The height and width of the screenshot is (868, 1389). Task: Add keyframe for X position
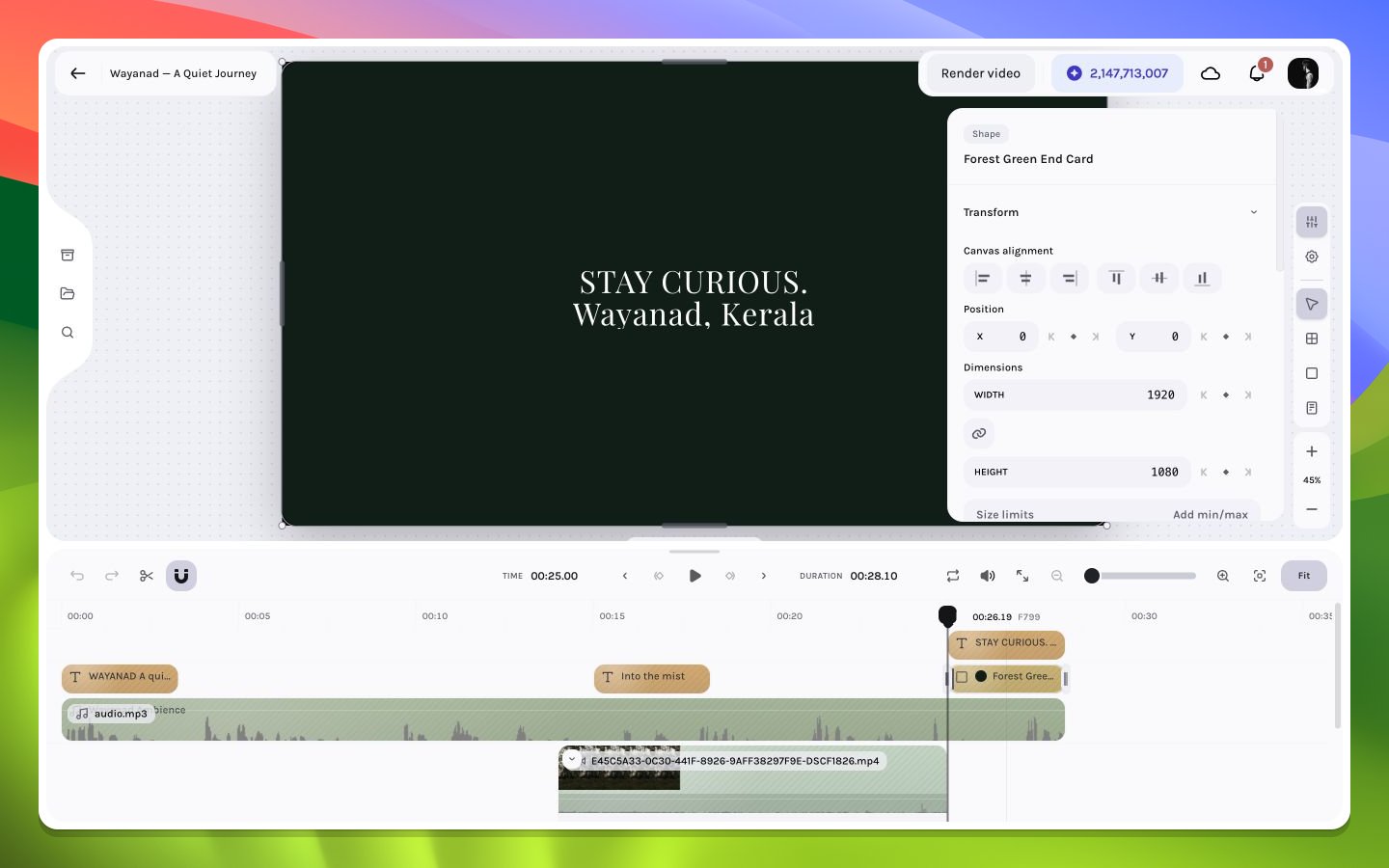(1074, 337)
